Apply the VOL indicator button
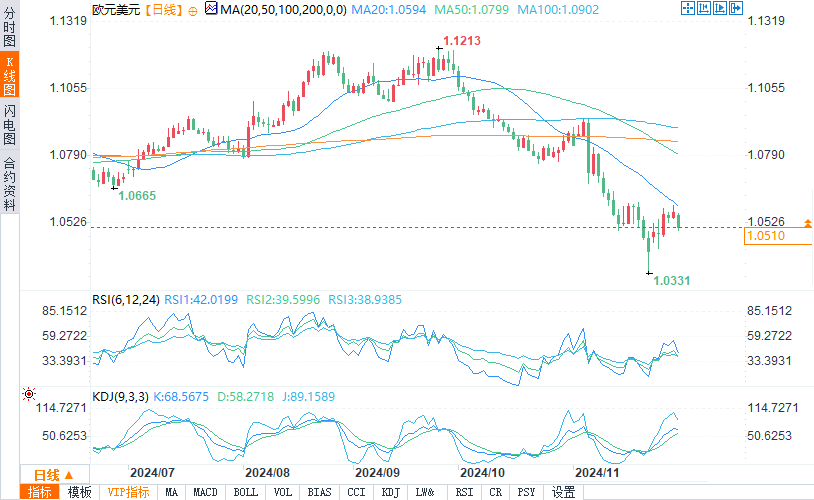This screenshot has height=500, width=814. (282, 492)
